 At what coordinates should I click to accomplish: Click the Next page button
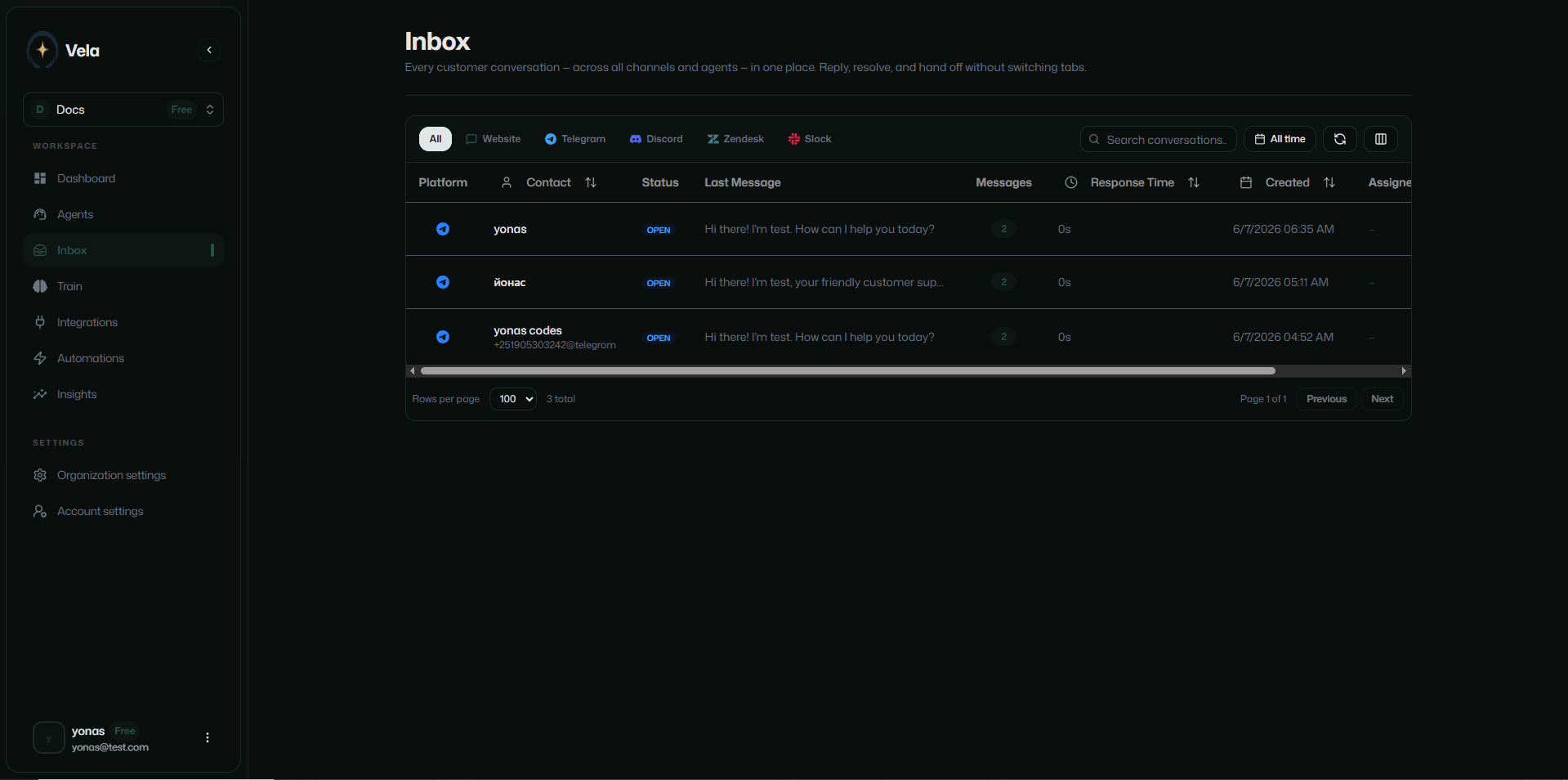click(x=1383, y=399)
